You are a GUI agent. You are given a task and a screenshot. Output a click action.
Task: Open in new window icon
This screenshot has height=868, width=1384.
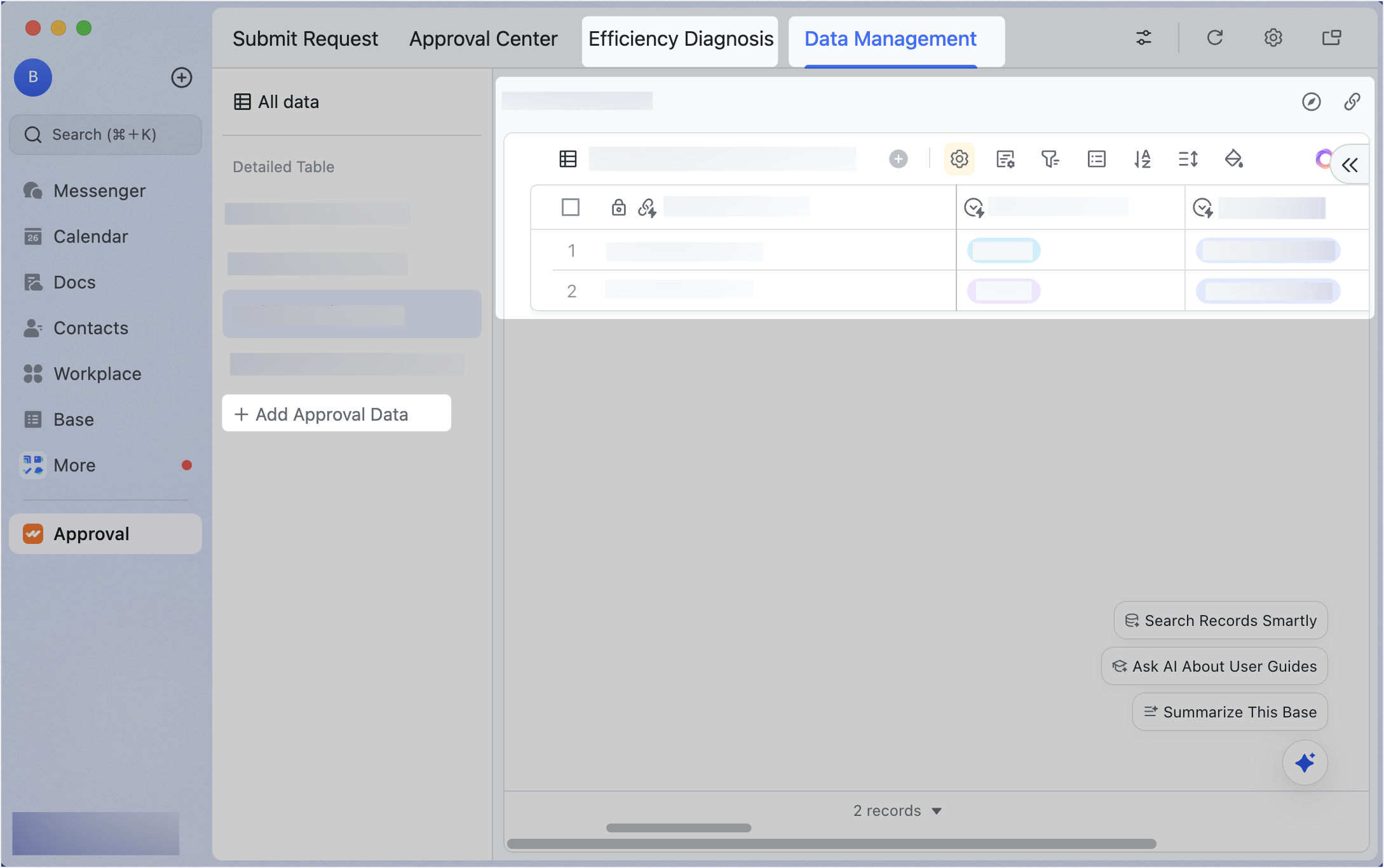tap(1332, 38)
